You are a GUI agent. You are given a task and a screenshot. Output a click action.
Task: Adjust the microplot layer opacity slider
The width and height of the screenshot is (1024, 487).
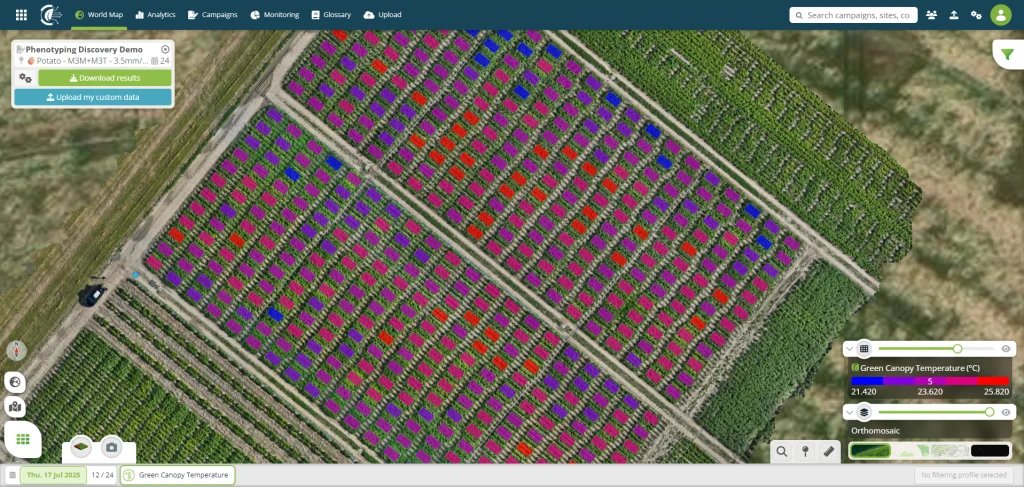[935, 349]
